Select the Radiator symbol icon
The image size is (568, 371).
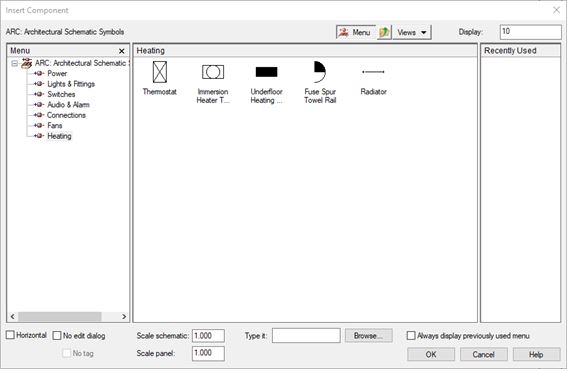click(x=373, y=72)
